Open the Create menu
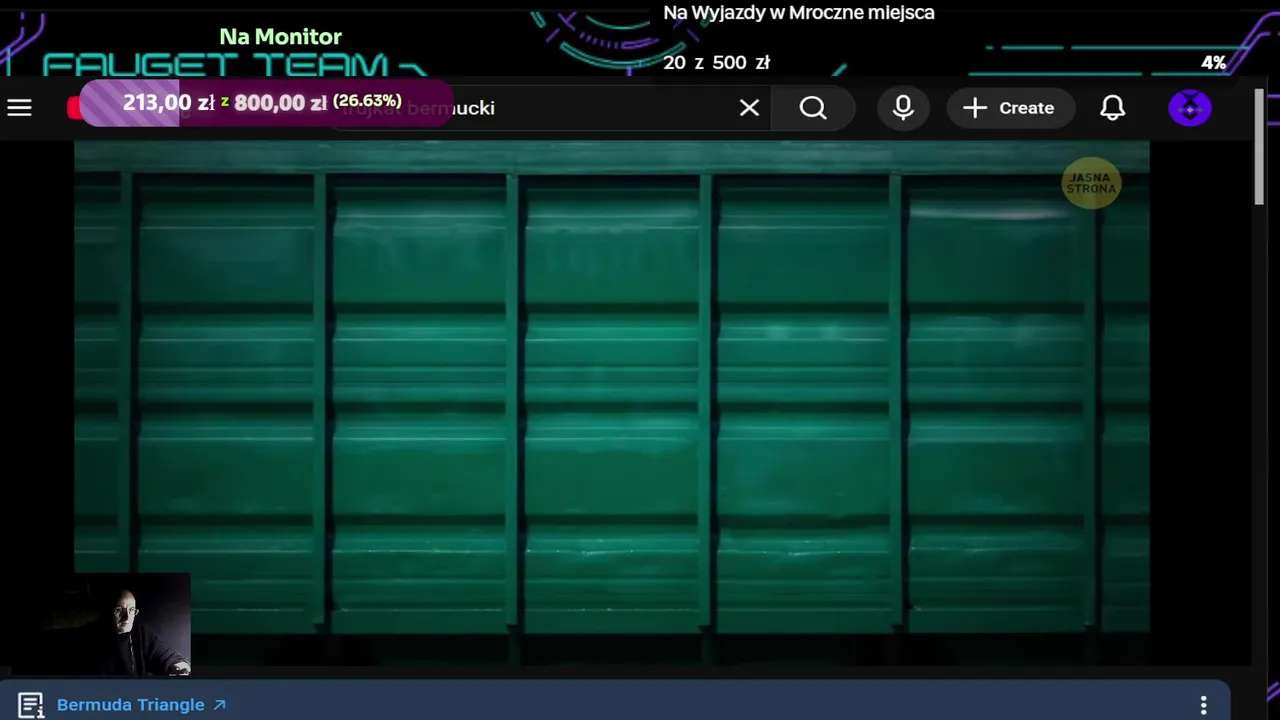 1009,108
